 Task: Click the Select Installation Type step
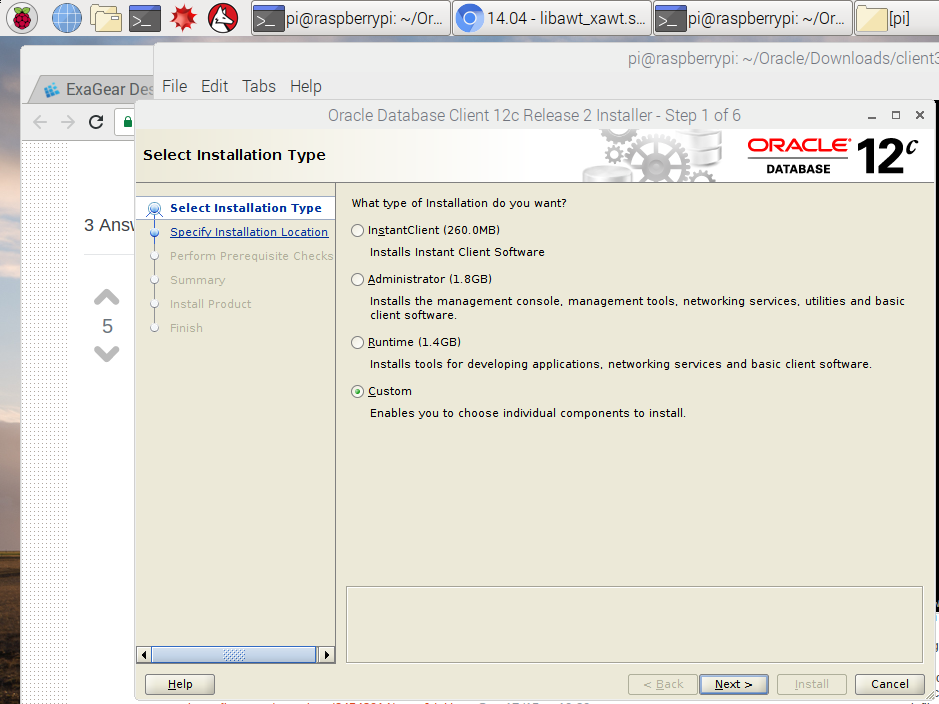tap(246, 208)
